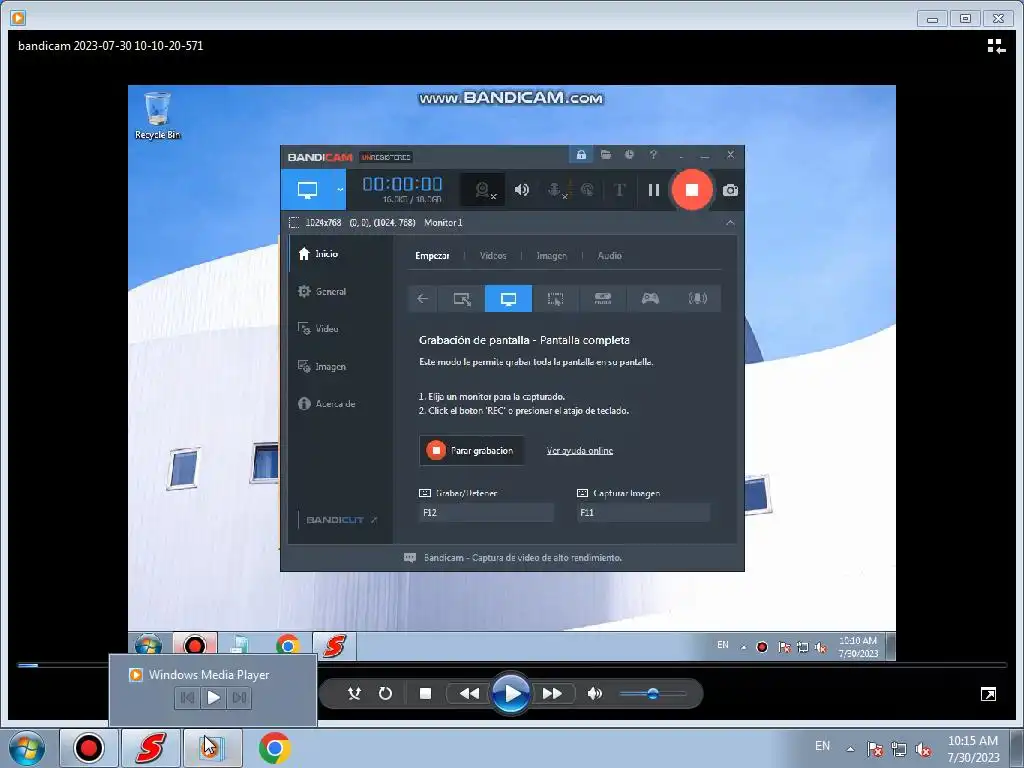Play the video with the large blue Play button
This screenshot has height=768, width=1024.
(510, 694)
